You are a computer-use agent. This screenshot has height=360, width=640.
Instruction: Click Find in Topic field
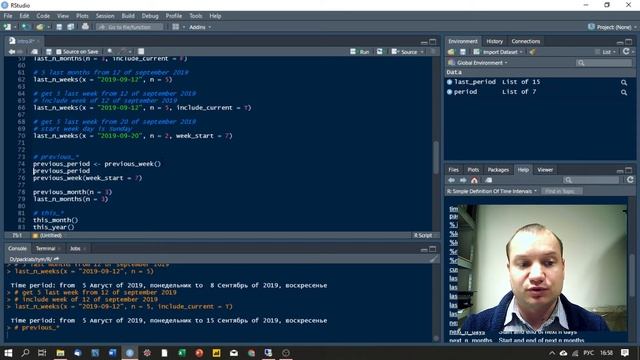pos(562,191)
